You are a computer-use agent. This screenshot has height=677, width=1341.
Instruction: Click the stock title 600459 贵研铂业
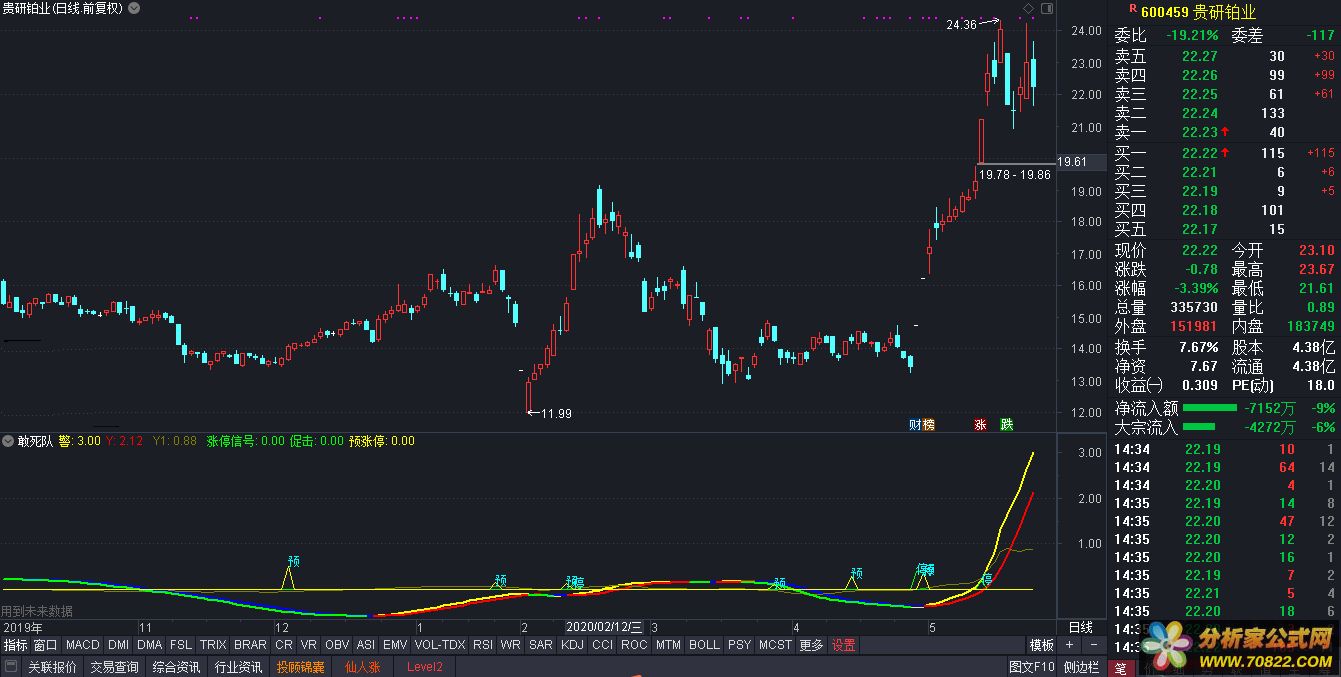click(x=1198, y=12)
